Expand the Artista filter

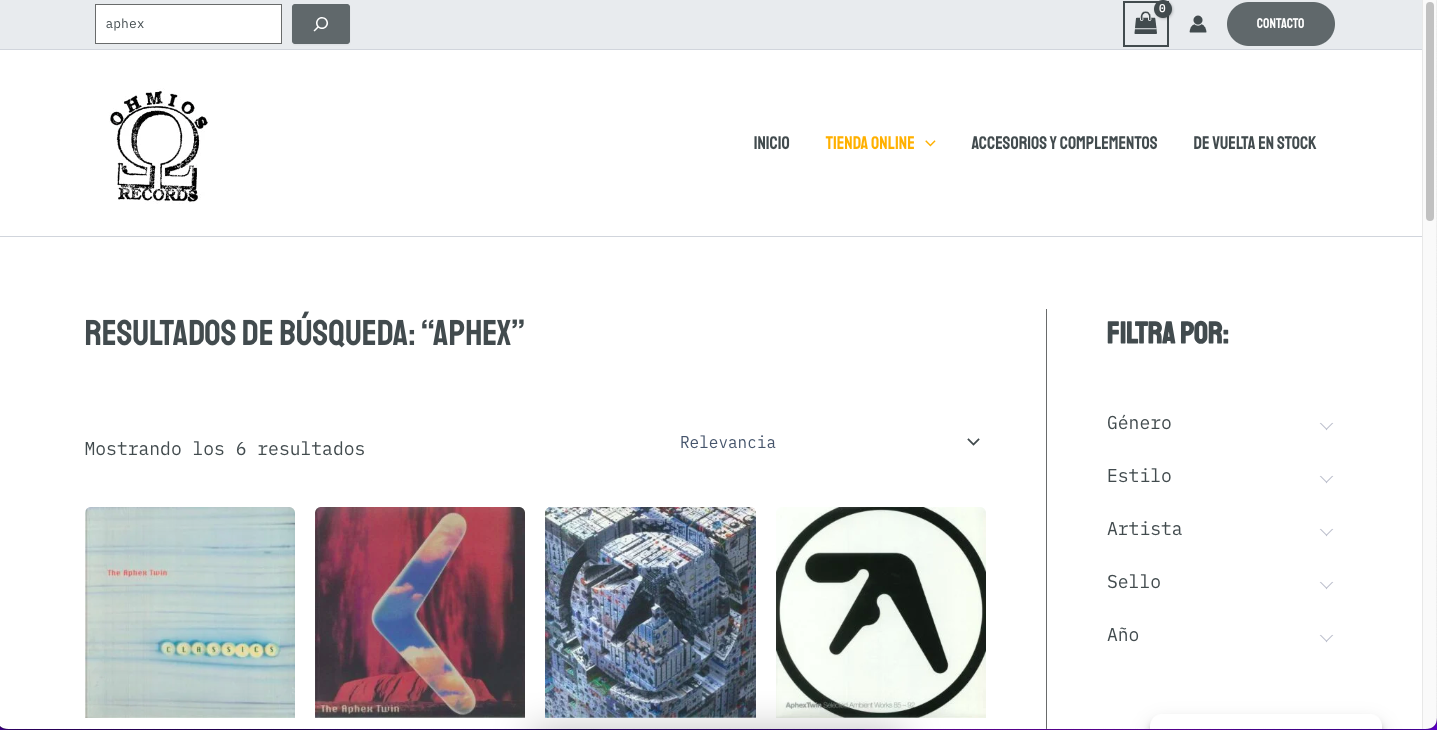click(1220, 529)
